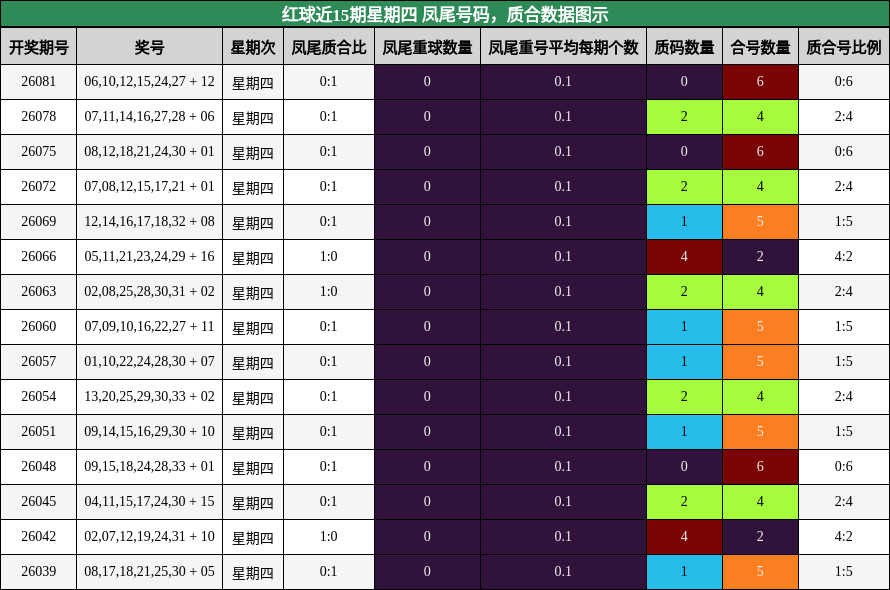Click the 质码数量 column header
This screenshot has height=590, width=890.
(x=684, y=47)
